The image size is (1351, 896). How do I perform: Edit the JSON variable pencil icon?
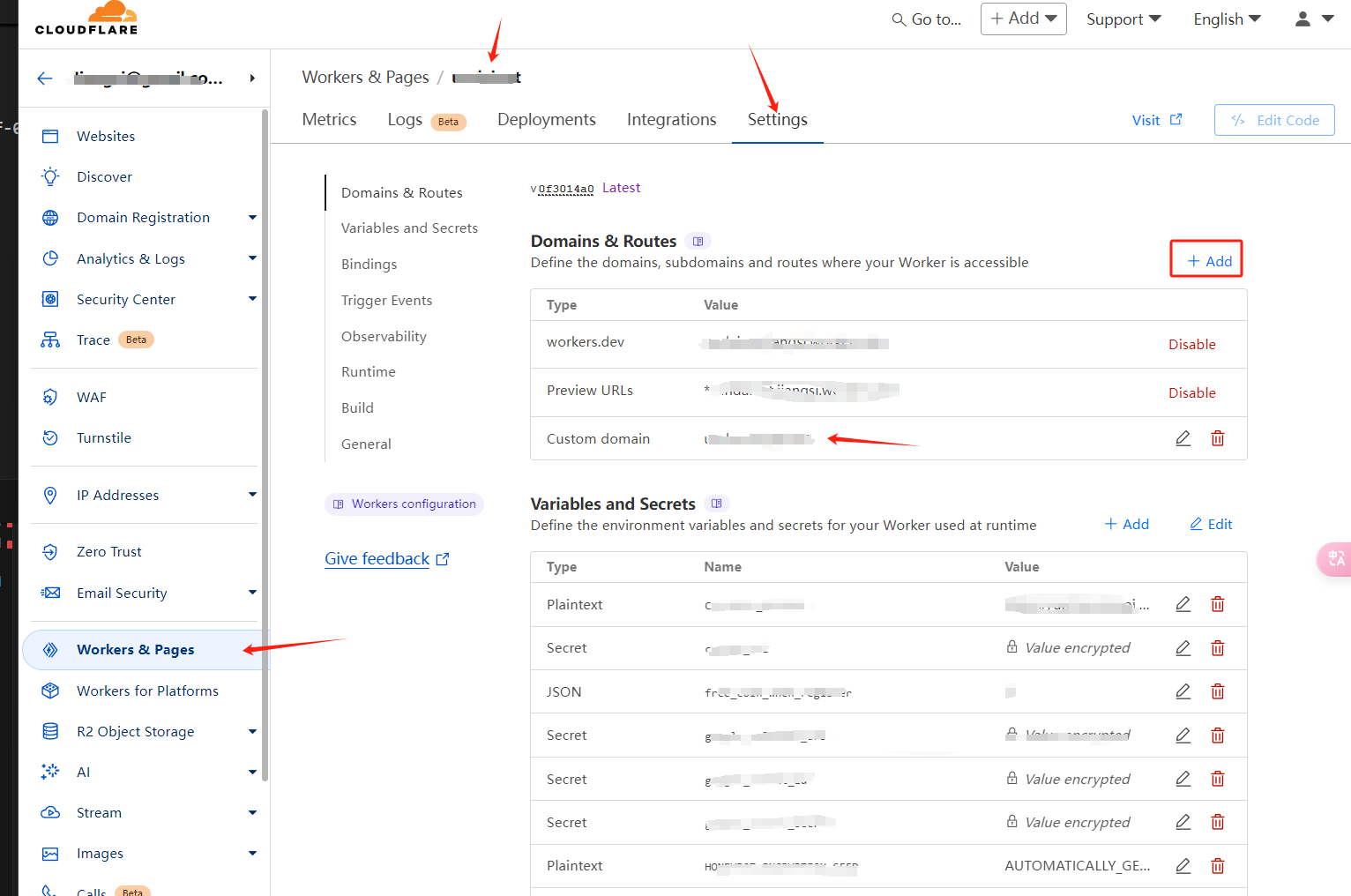click(x=1183, y=691)
